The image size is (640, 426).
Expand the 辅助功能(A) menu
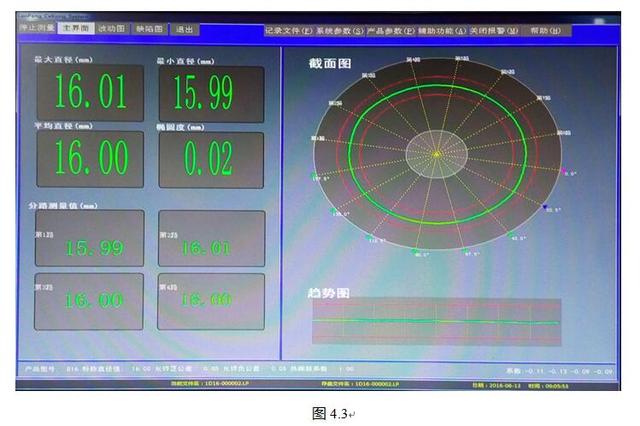pyautogui.click(x=445, y=31)
